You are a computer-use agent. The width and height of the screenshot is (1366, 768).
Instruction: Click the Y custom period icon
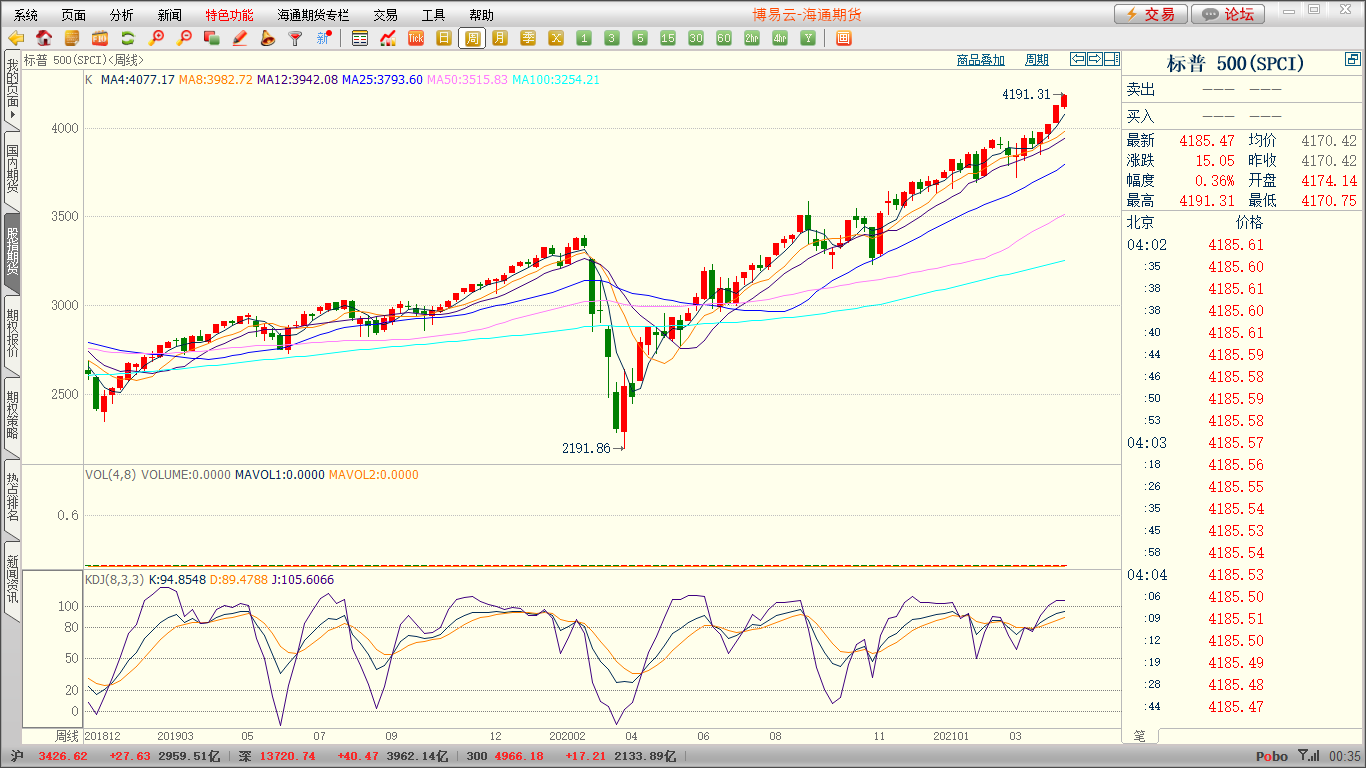point(808,38)
